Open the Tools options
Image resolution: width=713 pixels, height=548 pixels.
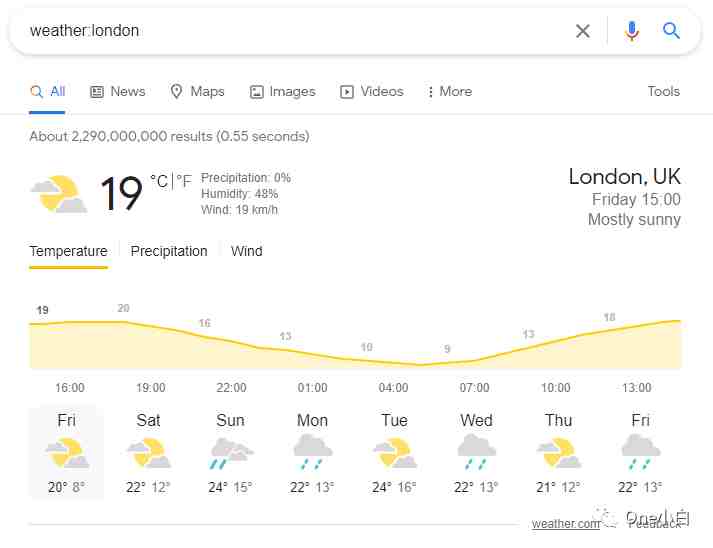(663, 91)
